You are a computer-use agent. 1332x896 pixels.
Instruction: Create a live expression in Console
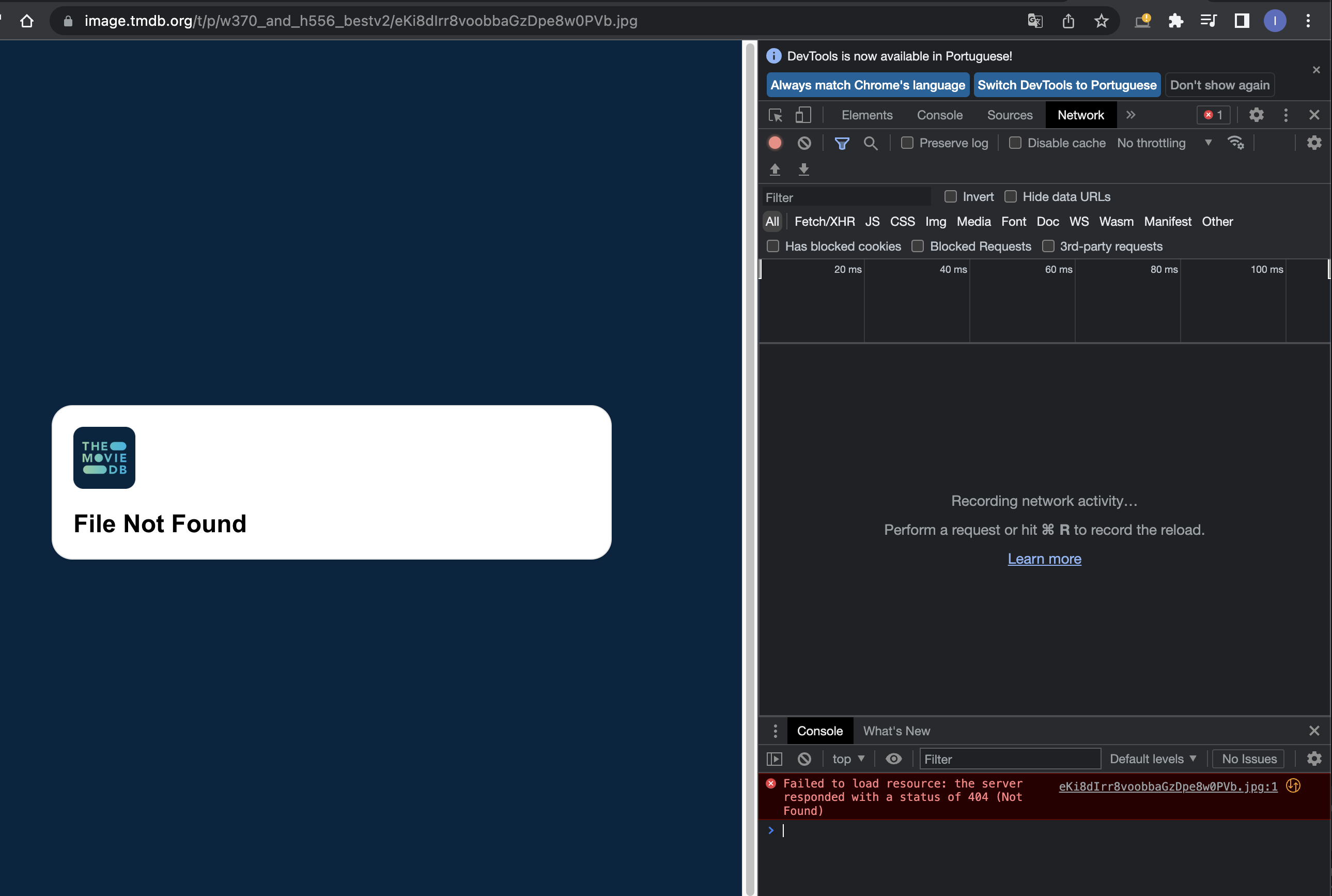893,759
